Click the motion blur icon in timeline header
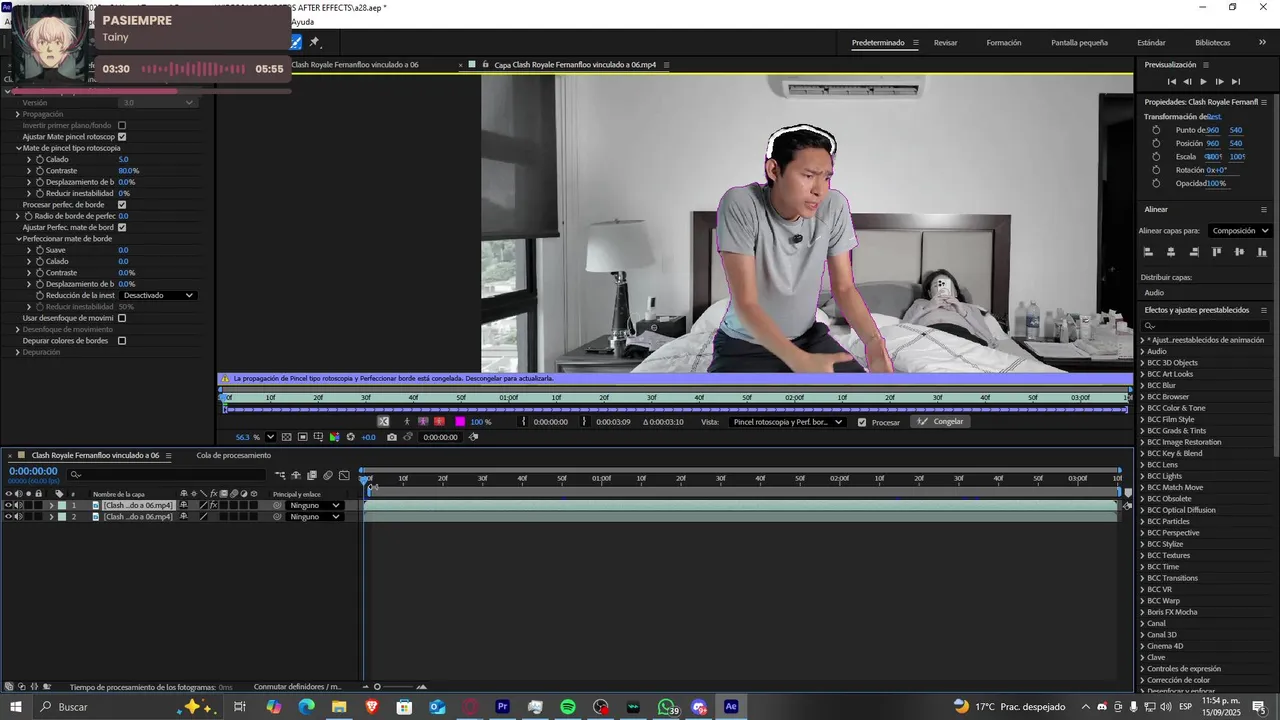The image size is (1280, 720). [328, 476]
